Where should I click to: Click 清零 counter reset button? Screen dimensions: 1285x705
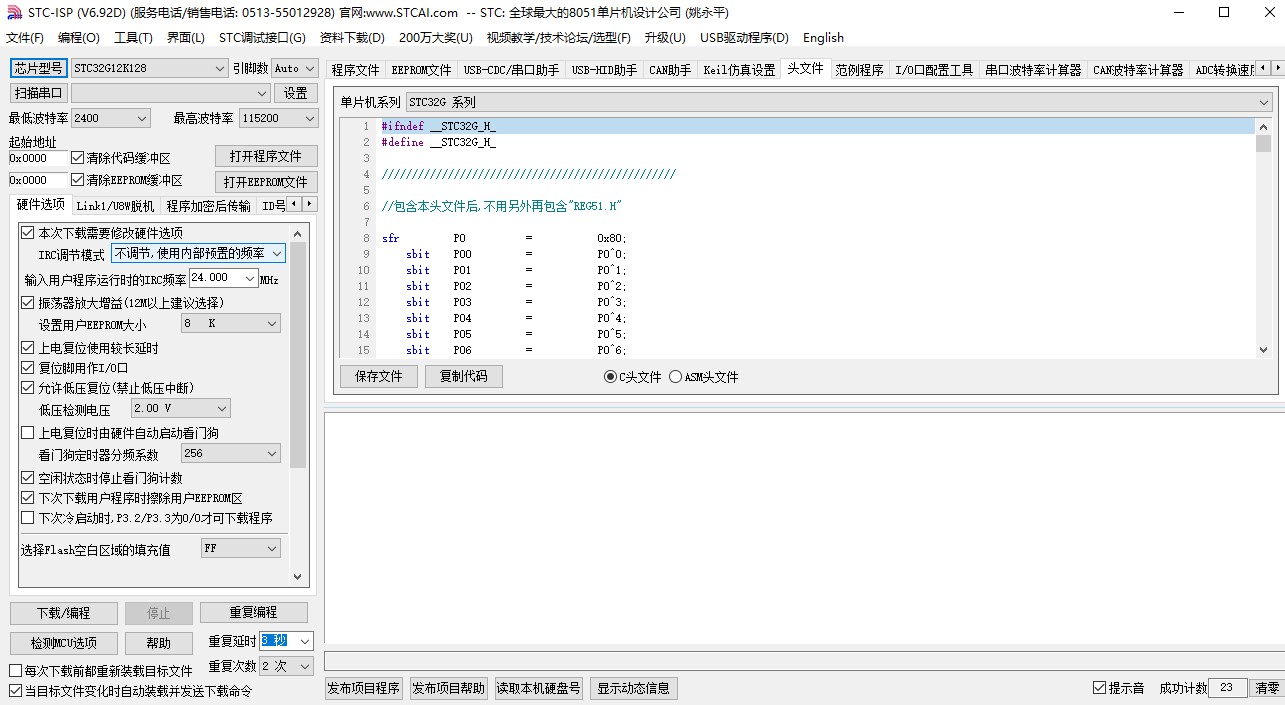pos(1267,688)
